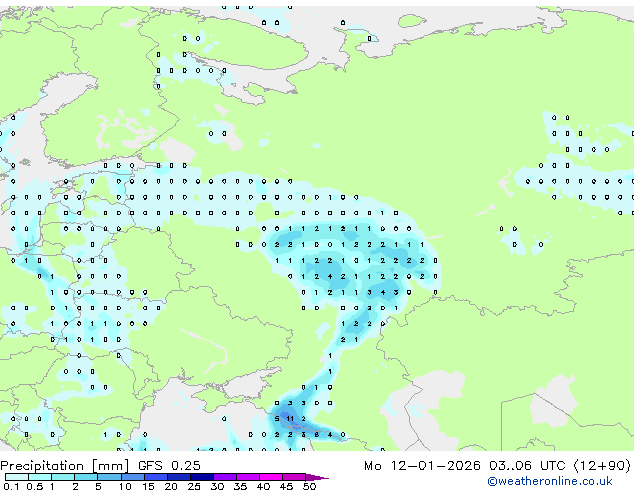This screenshot has height=490, width=634.
Task: Click the purple arrow tip past the 50 mark
Action: (x=317, y=477)
